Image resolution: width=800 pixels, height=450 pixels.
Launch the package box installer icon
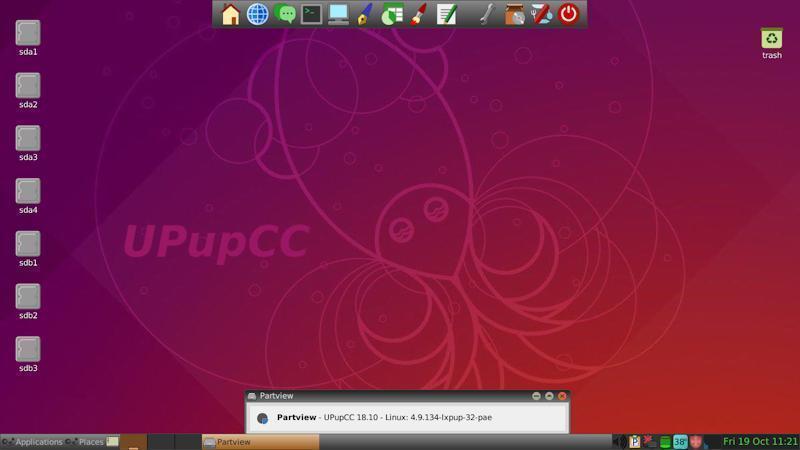[x=514, y=14]
